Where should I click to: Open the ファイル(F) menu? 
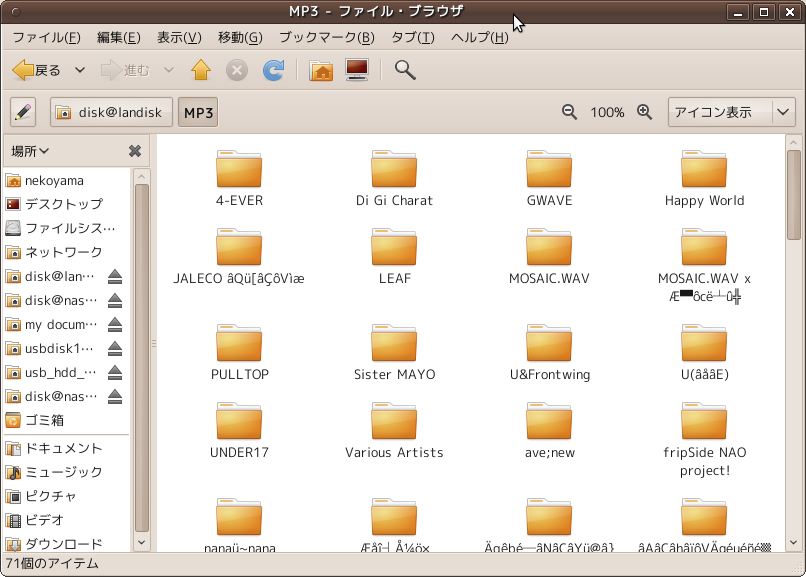(x=46, y=38)
